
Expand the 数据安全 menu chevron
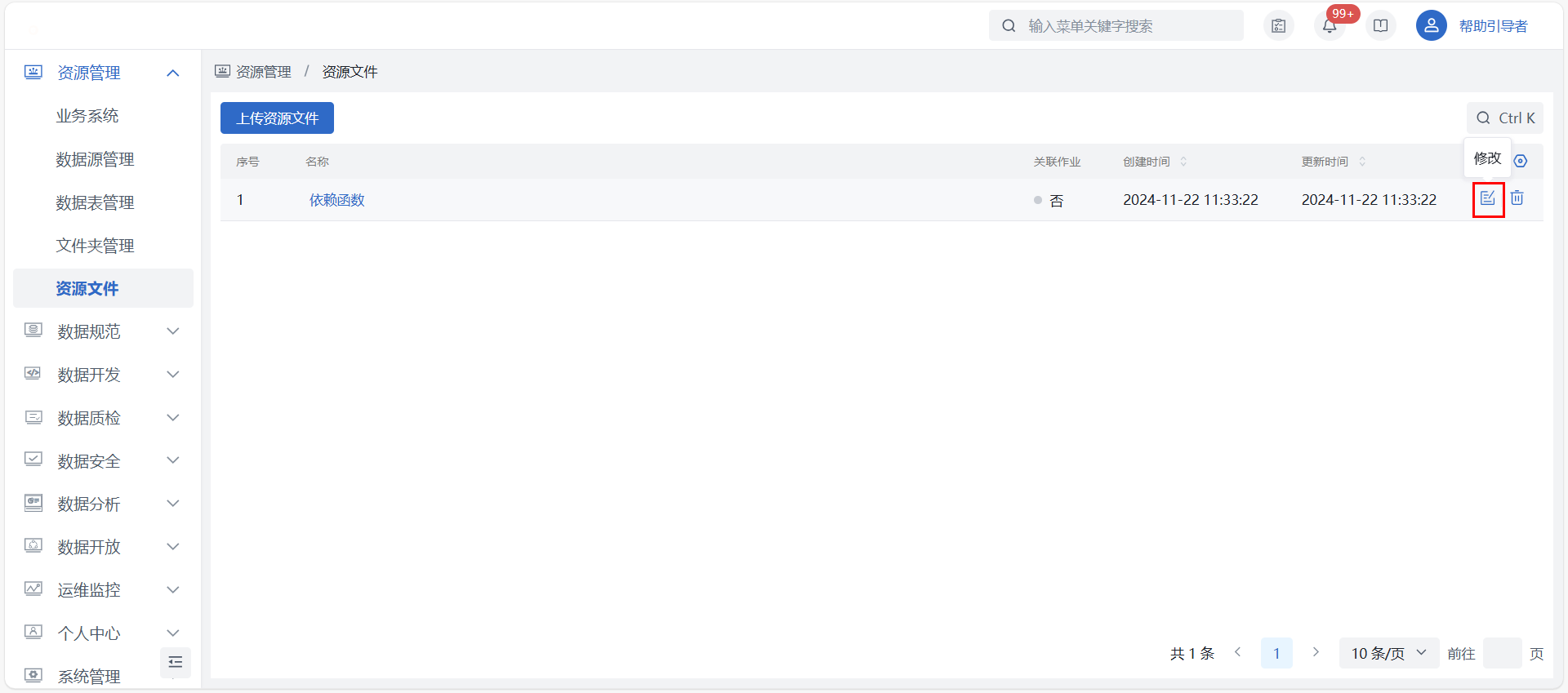(x=172, y=460)
